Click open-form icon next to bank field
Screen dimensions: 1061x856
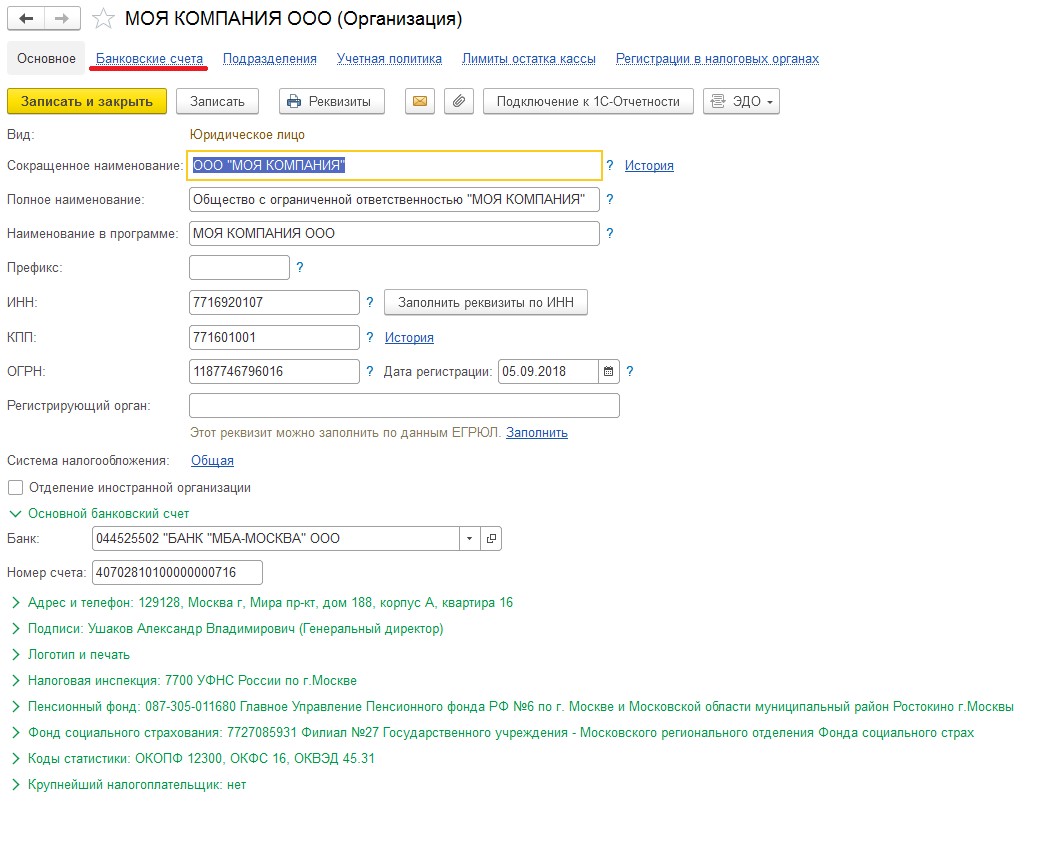click(x=491, y=538)
